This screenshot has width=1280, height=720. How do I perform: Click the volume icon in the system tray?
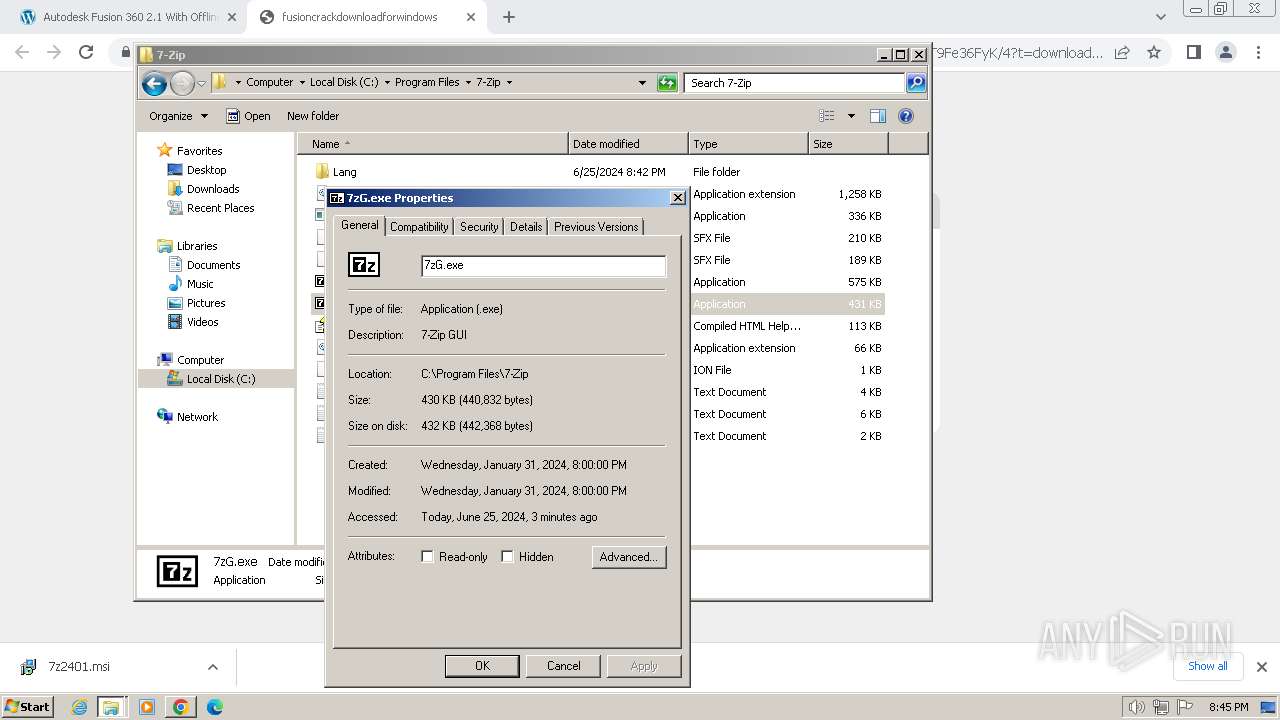tap(1137, 707)
